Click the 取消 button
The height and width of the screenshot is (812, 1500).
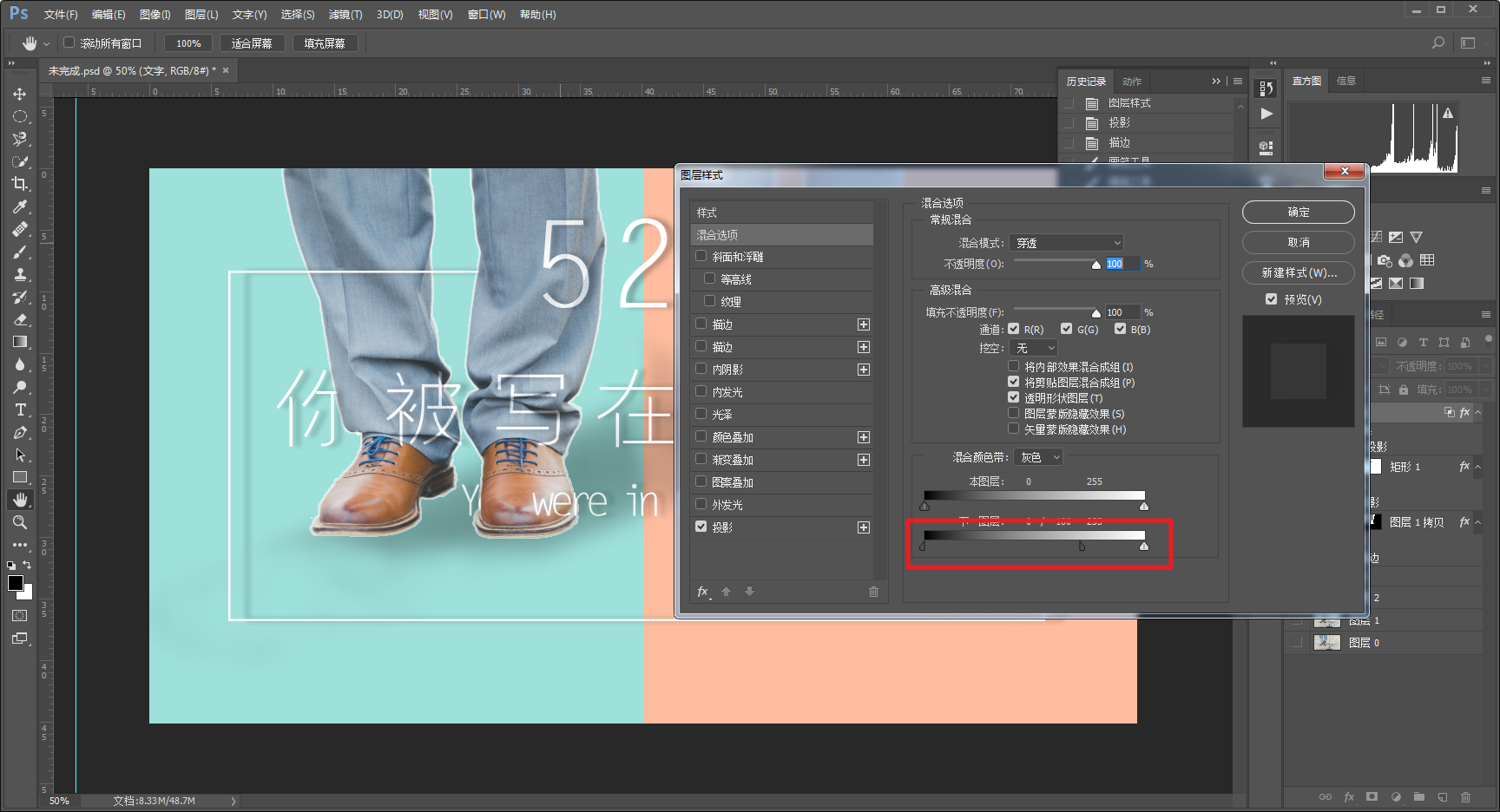click(1299, 242)
